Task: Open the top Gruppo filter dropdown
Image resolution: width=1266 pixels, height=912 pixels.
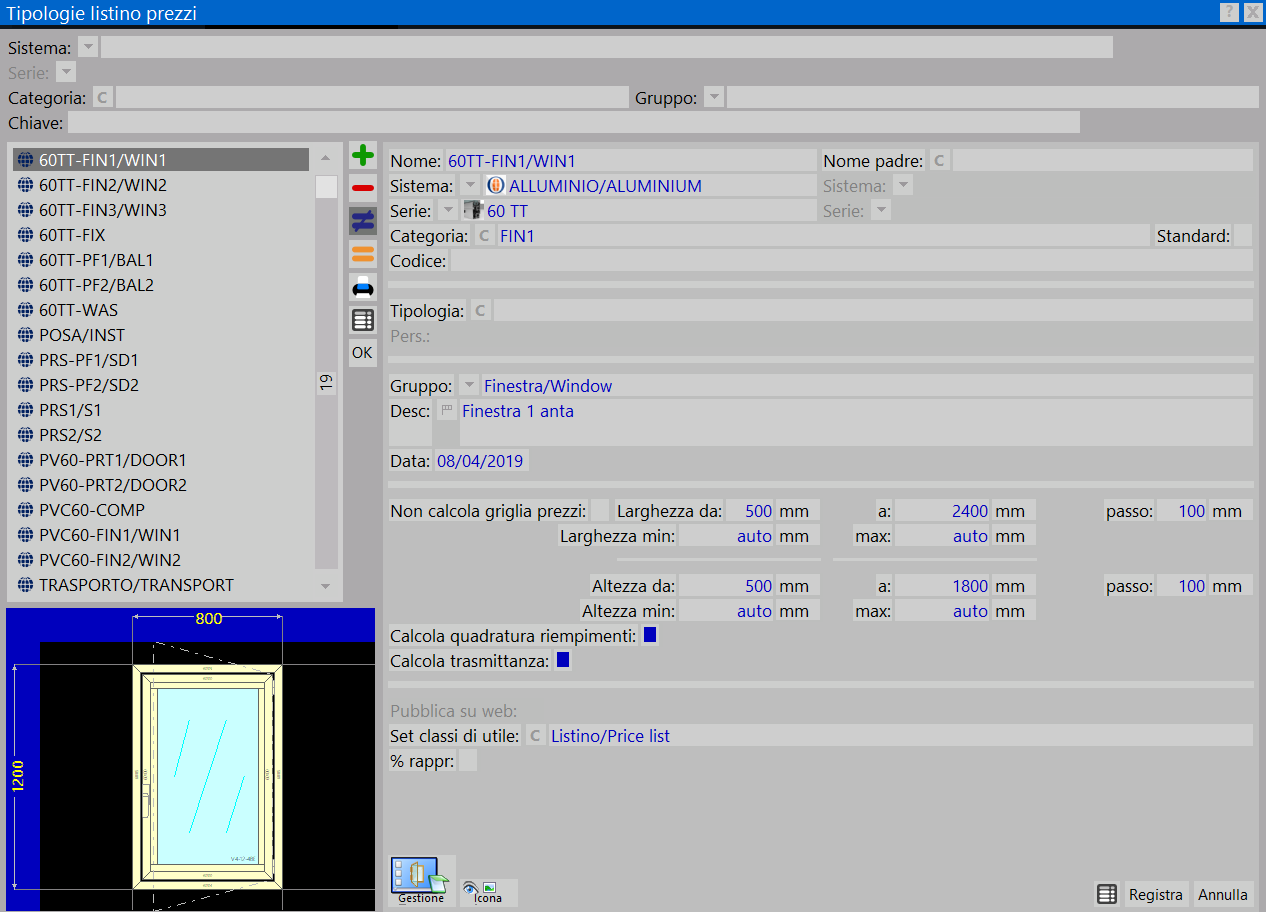Action: click(x=714, y=97)
